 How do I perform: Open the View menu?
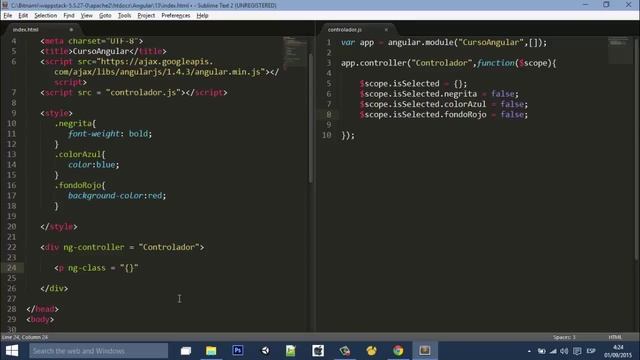(x=87, y=16)
